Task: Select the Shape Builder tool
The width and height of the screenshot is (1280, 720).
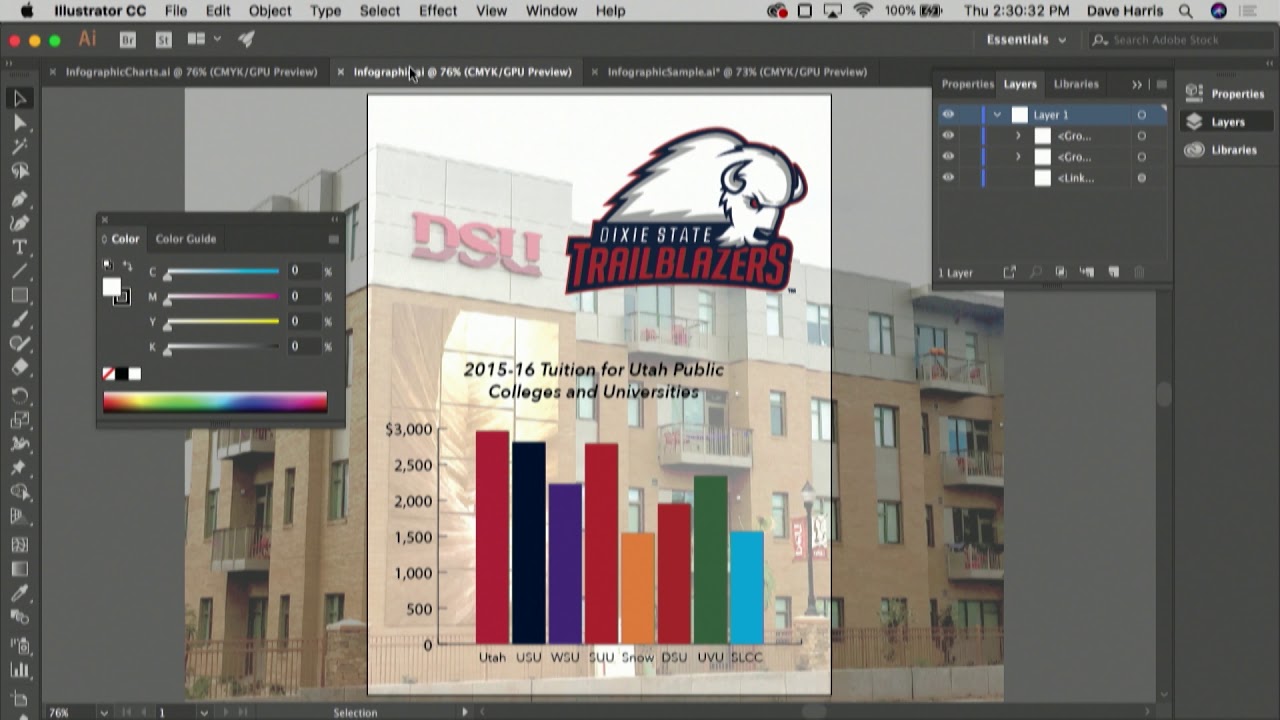Action: click(x=20, y=492)
